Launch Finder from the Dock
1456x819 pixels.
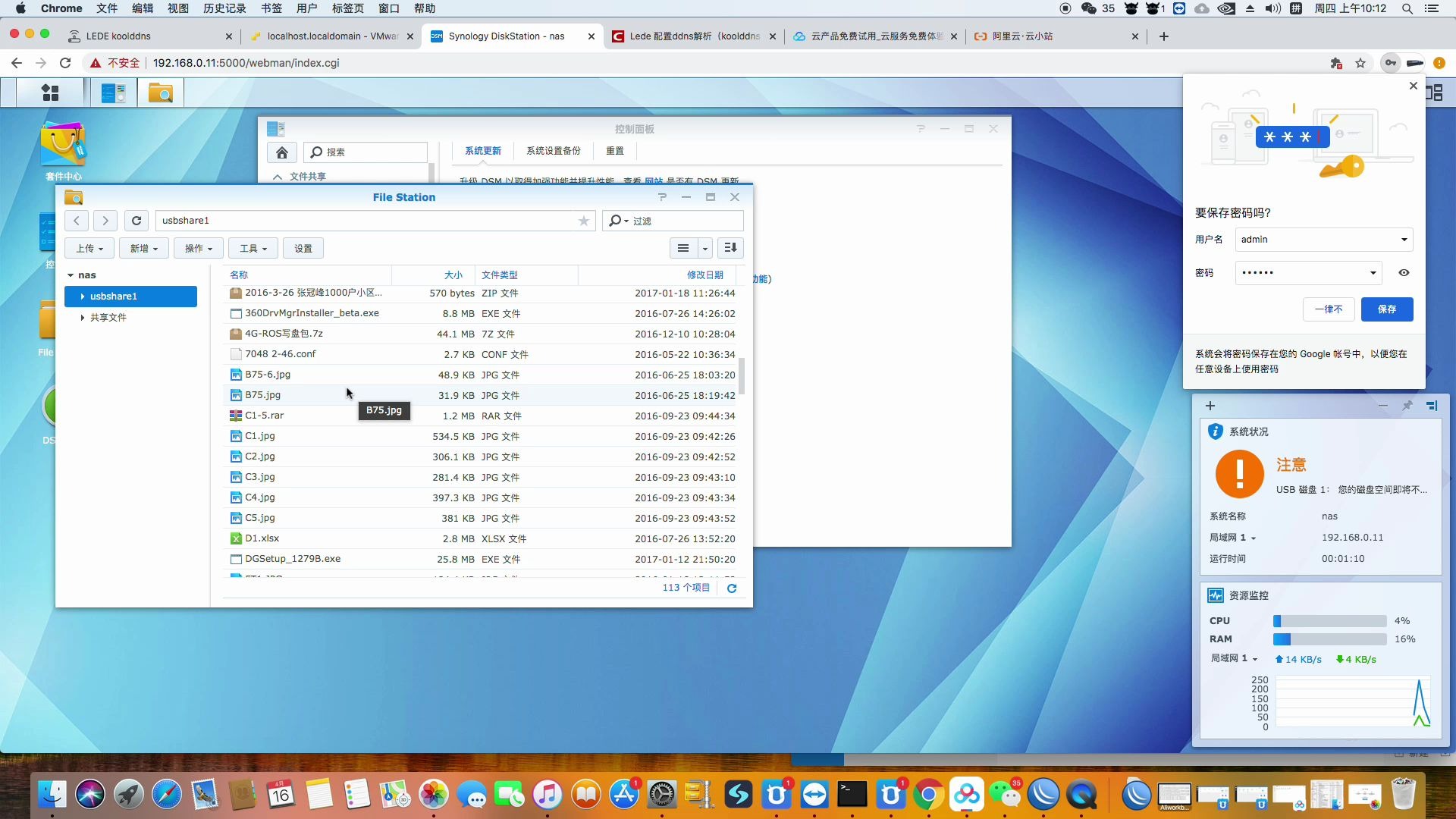52,795
